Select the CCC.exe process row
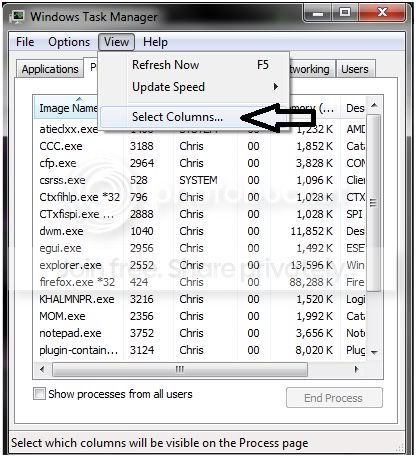 [x=200, y=146]
